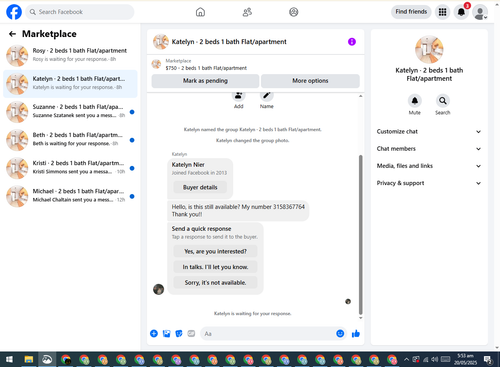Click sender avatar beside quick responses
The width and height of the screenshot is (500, 367).
pos(158,289)
